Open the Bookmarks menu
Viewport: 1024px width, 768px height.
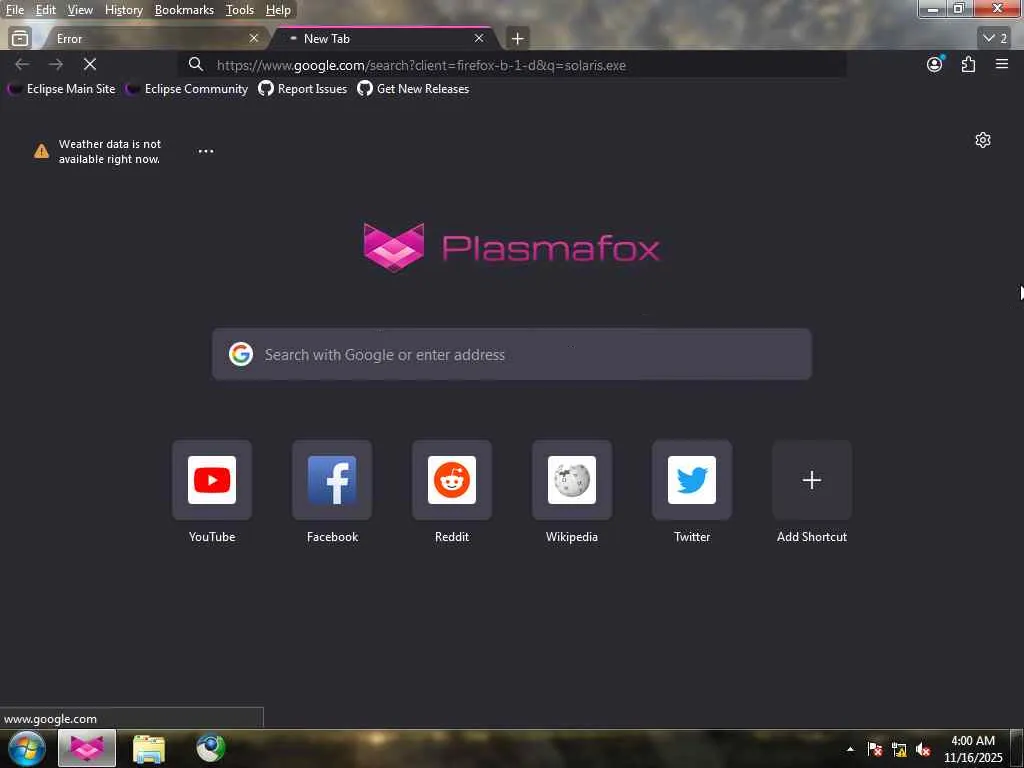click(x=184, y=10)
